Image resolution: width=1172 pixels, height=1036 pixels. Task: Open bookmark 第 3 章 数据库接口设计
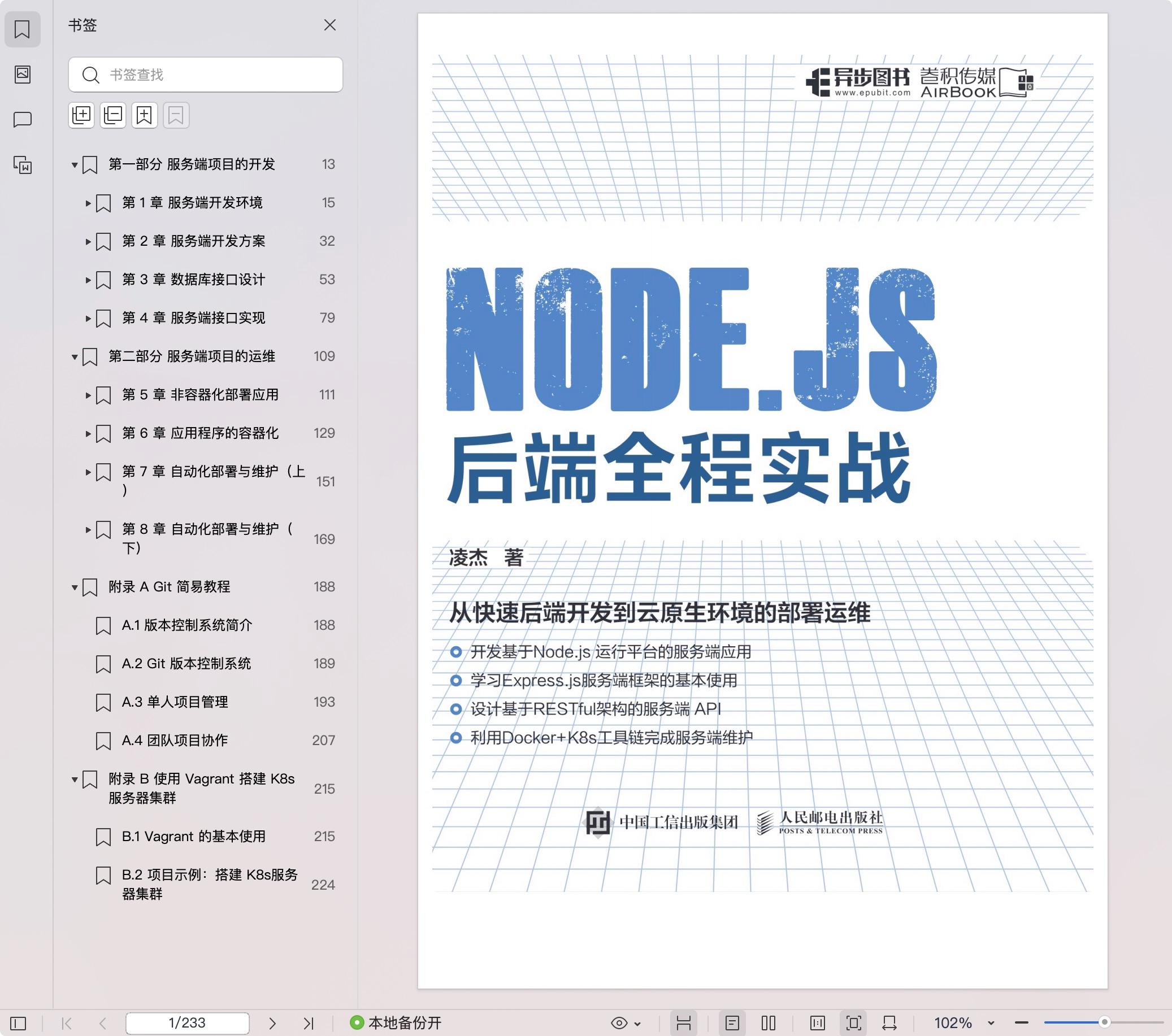193,279
